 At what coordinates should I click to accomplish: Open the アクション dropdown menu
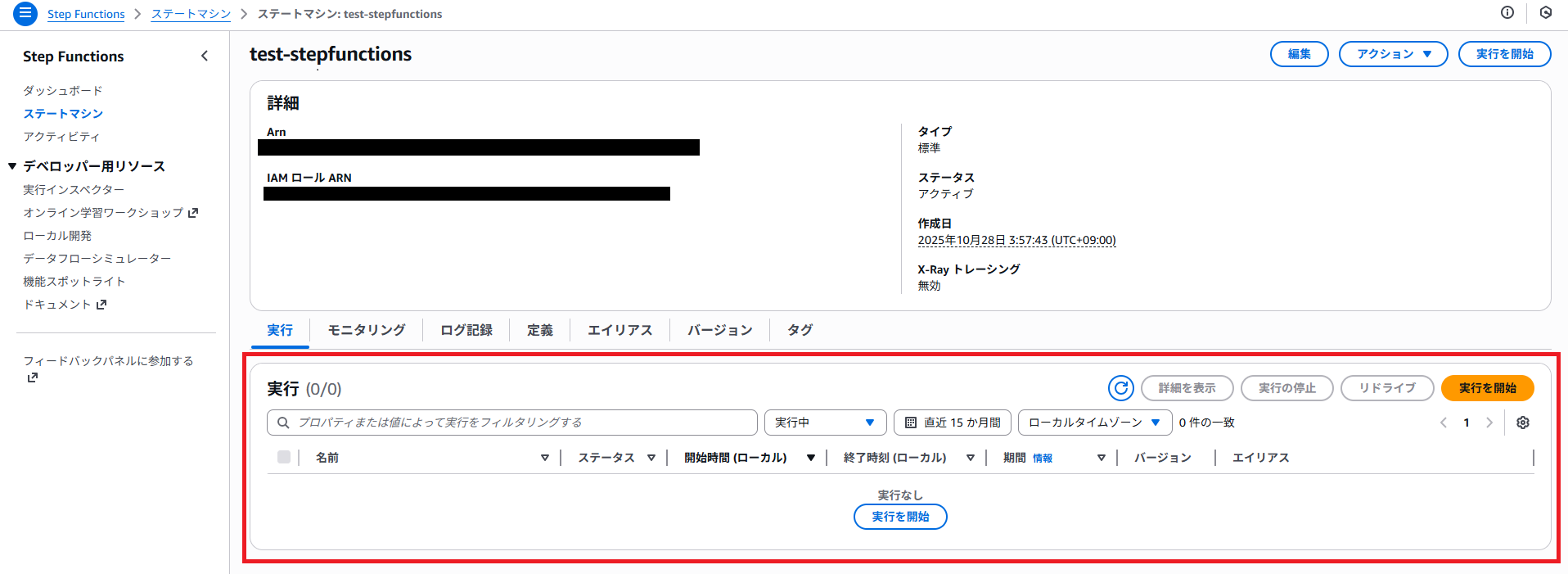(1393, 54)
